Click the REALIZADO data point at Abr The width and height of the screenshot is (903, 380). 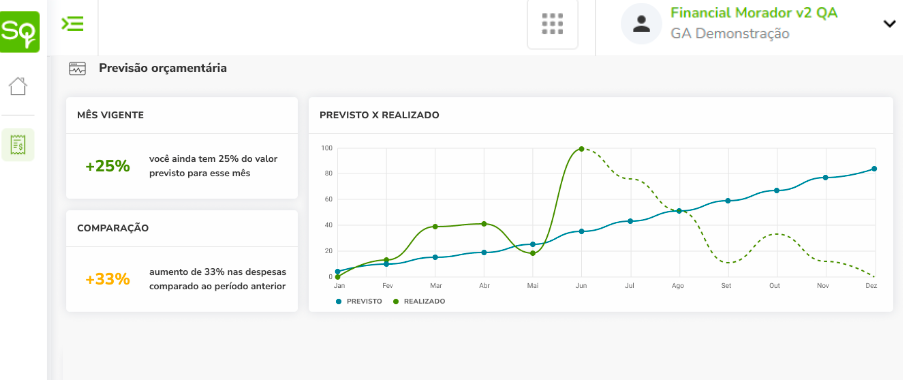[x=484, y=223]
